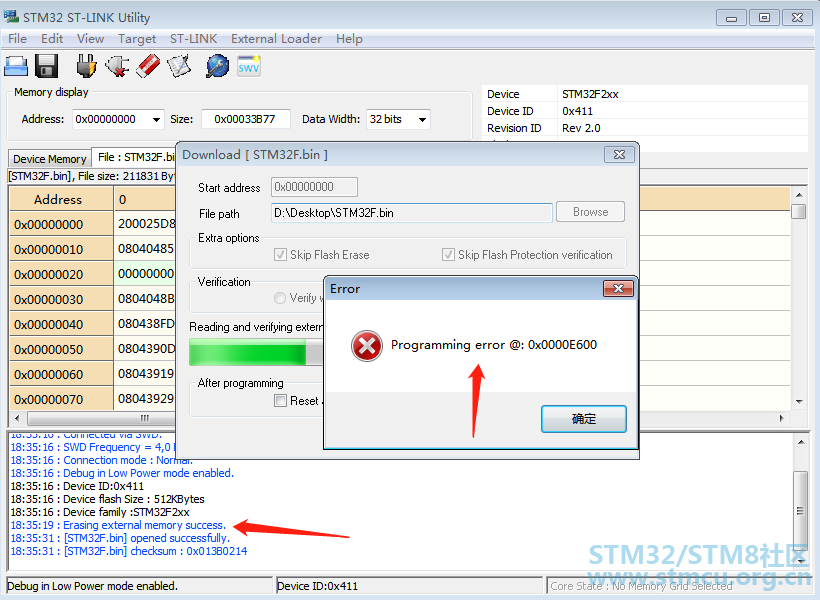Click STM32 ST-LINK Utility title icon
The height and width of the screenshot is (600, 820).
(11, 17)
